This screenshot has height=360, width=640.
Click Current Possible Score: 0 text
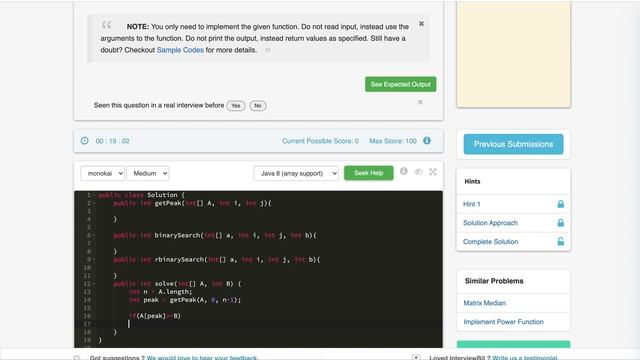[x=320, y=141]
